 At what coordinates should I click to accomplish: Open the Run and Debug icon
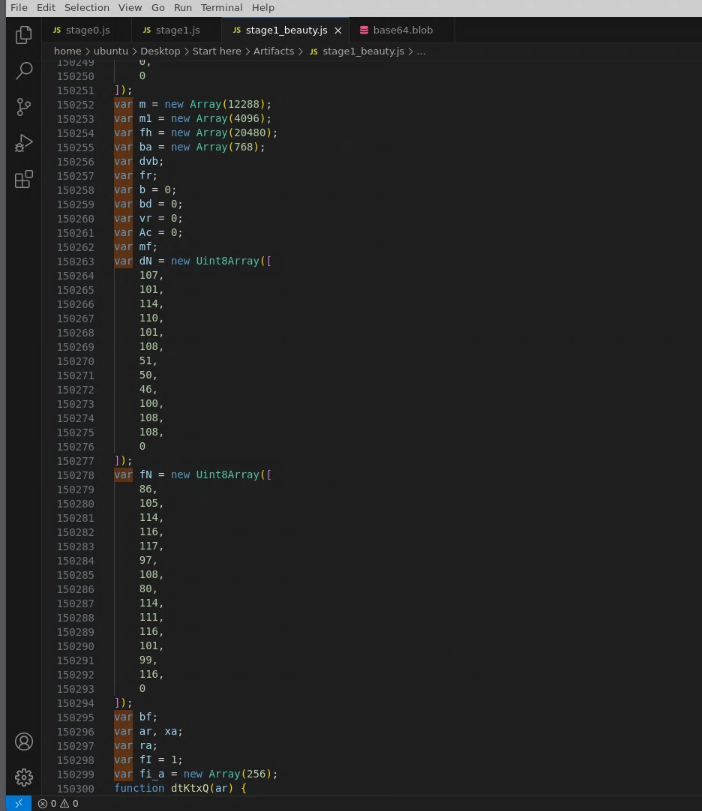[22, 142]
